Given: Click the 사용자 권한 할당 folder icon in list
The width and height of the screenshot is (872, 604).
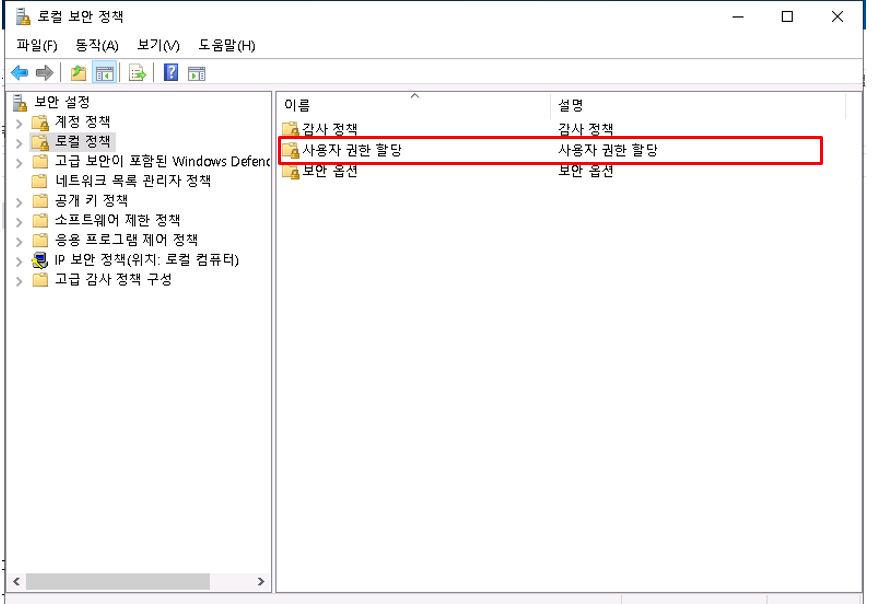Looking at the screenshot, I should coord(291,150).
